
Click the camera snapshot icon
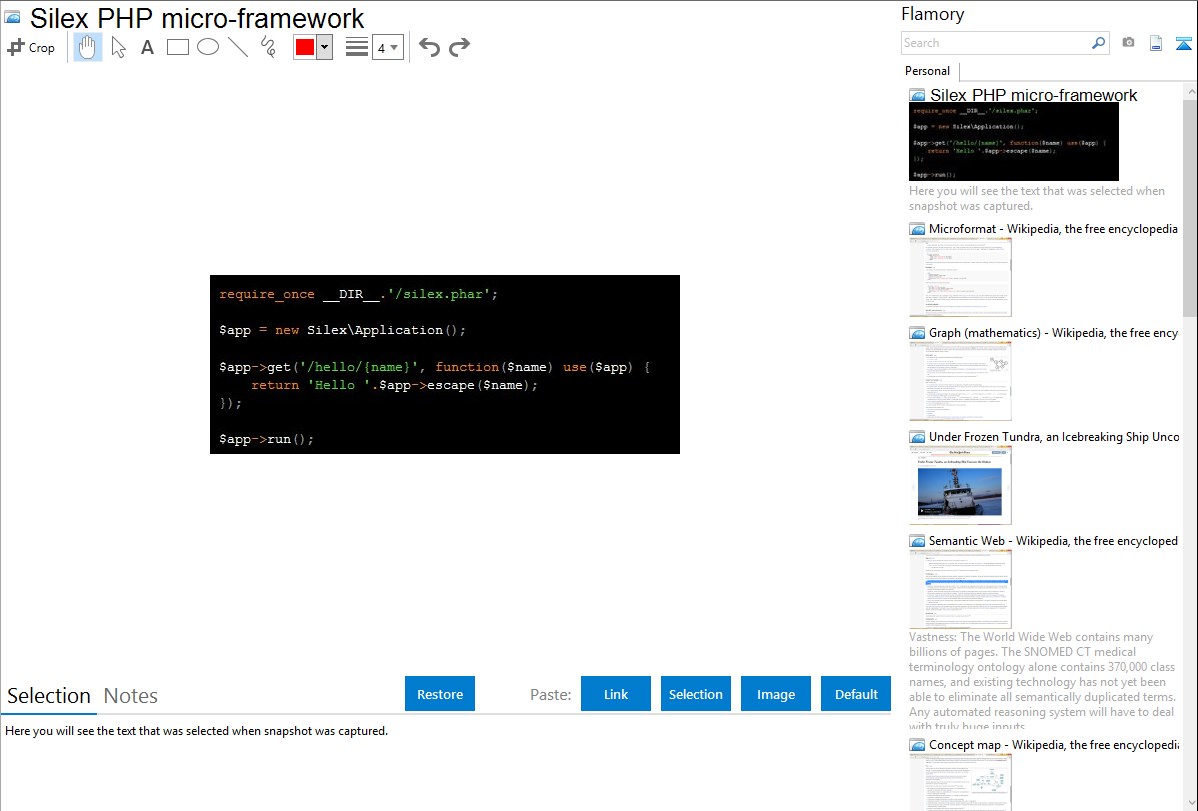1128,43
